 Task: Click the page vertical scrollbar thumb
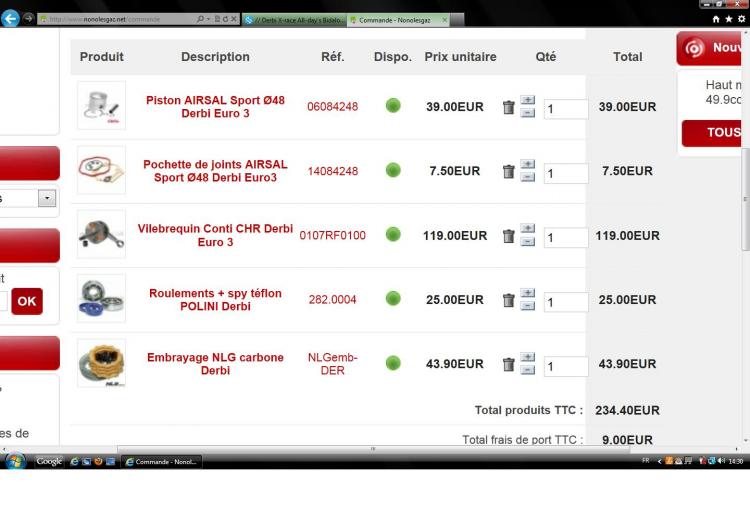[x=745, y=199]
